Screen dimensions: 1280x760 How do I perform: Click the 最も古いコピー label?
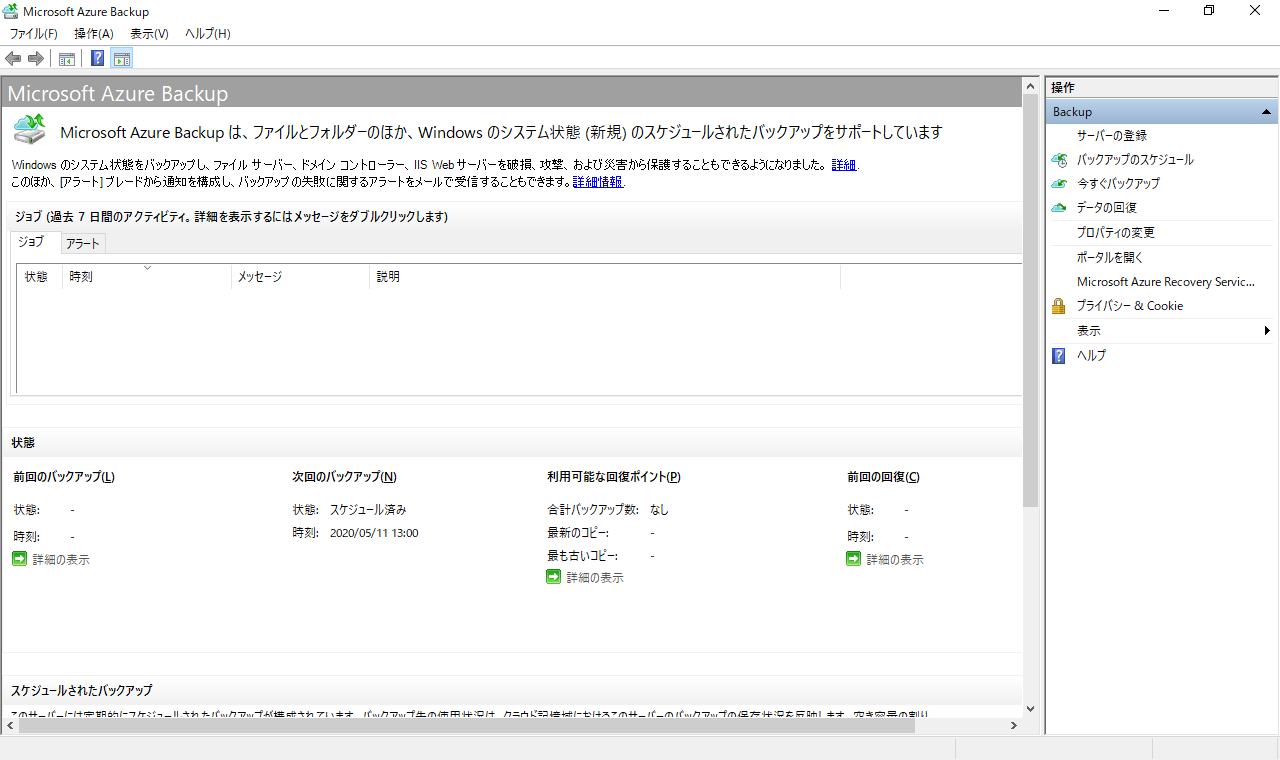pos(582,555)
